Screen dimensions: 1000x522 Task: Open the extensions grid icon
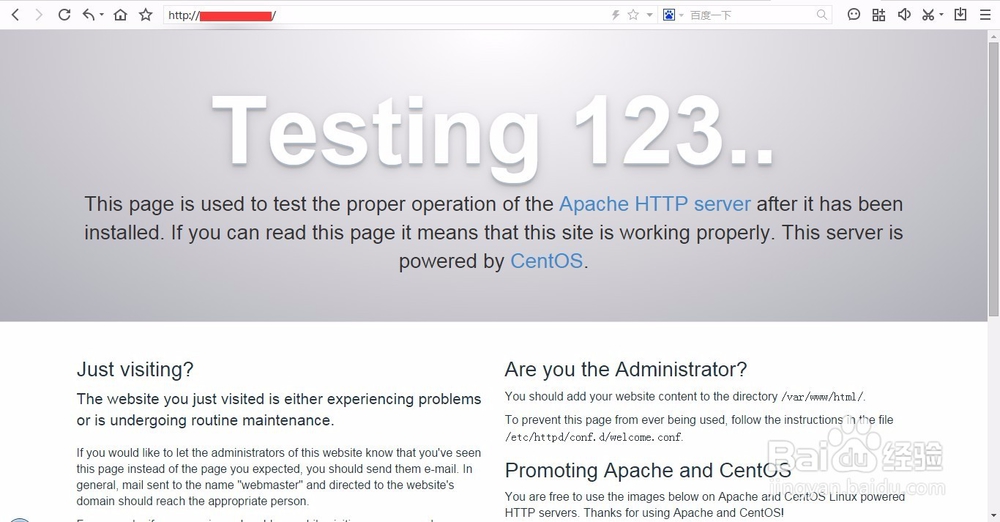click(879, 15)
